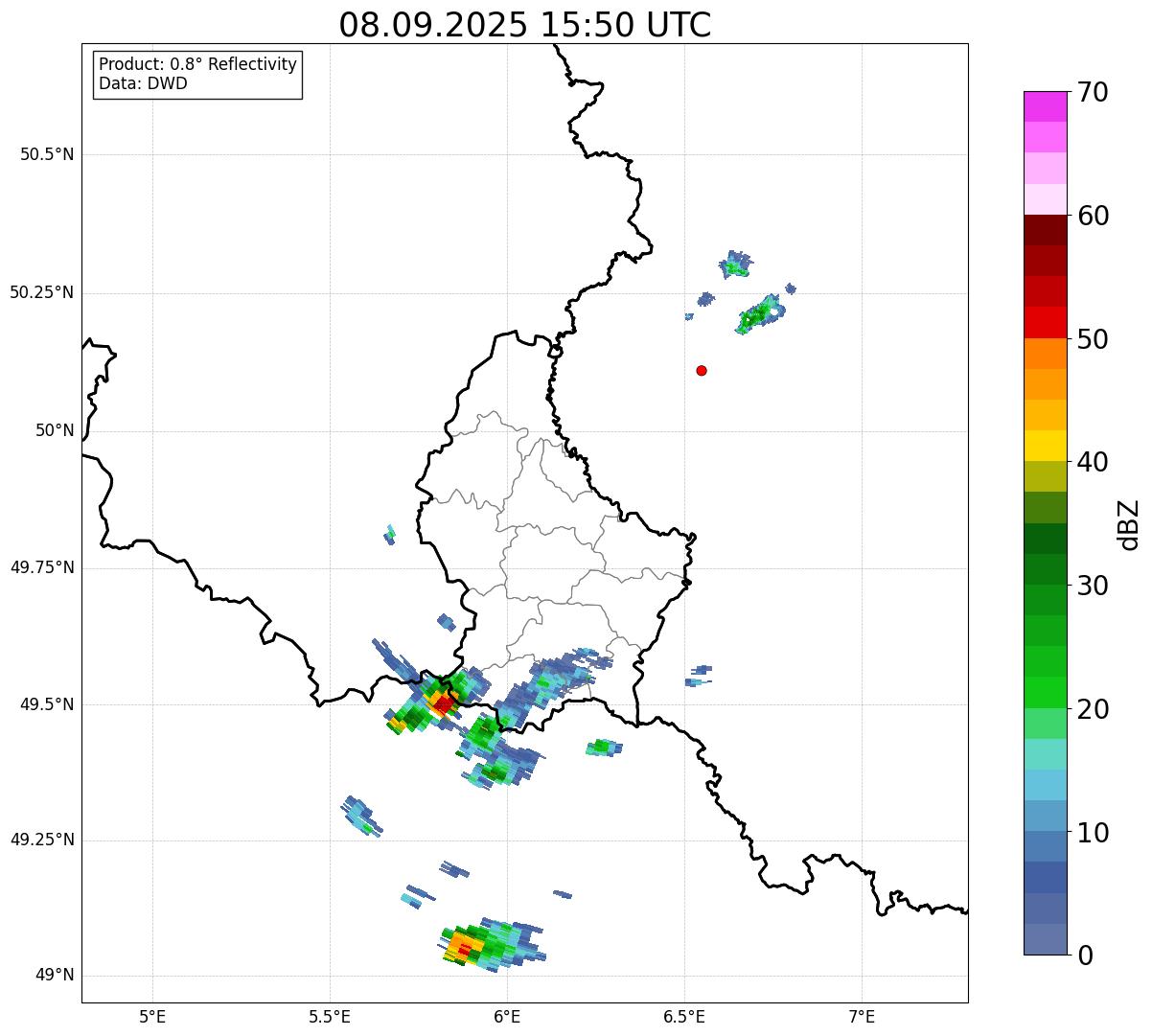Click the longitude label 5.5°E

point(330,1016)
